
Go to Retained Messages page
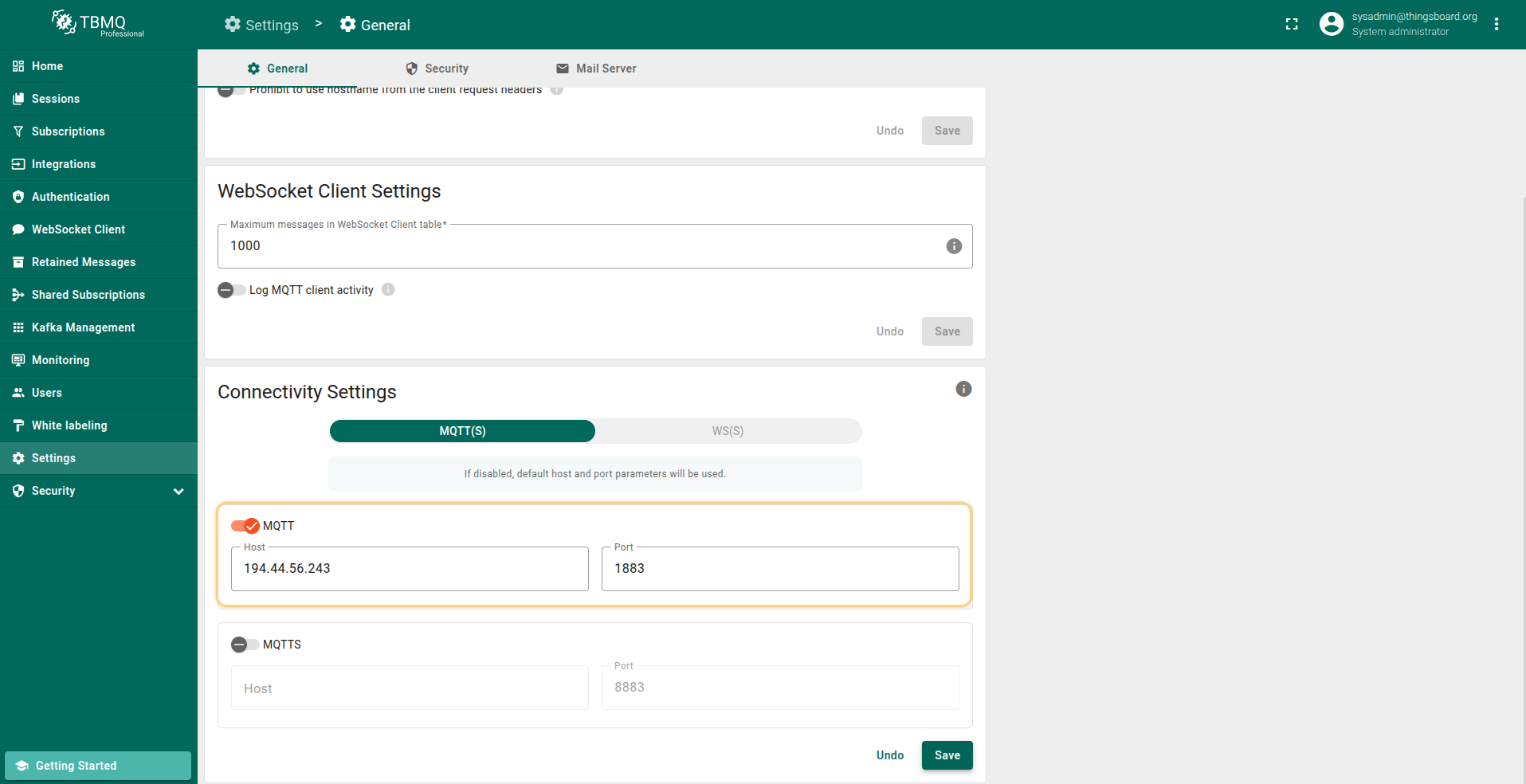click(83, 262)
